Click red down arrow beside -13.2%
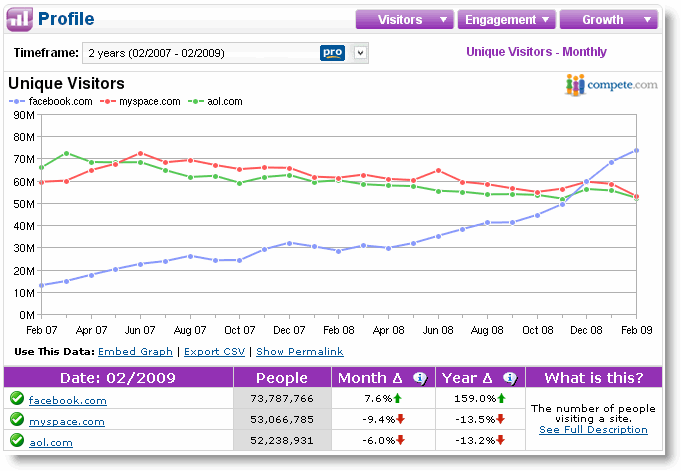681x471 pixels. [500, 440]
